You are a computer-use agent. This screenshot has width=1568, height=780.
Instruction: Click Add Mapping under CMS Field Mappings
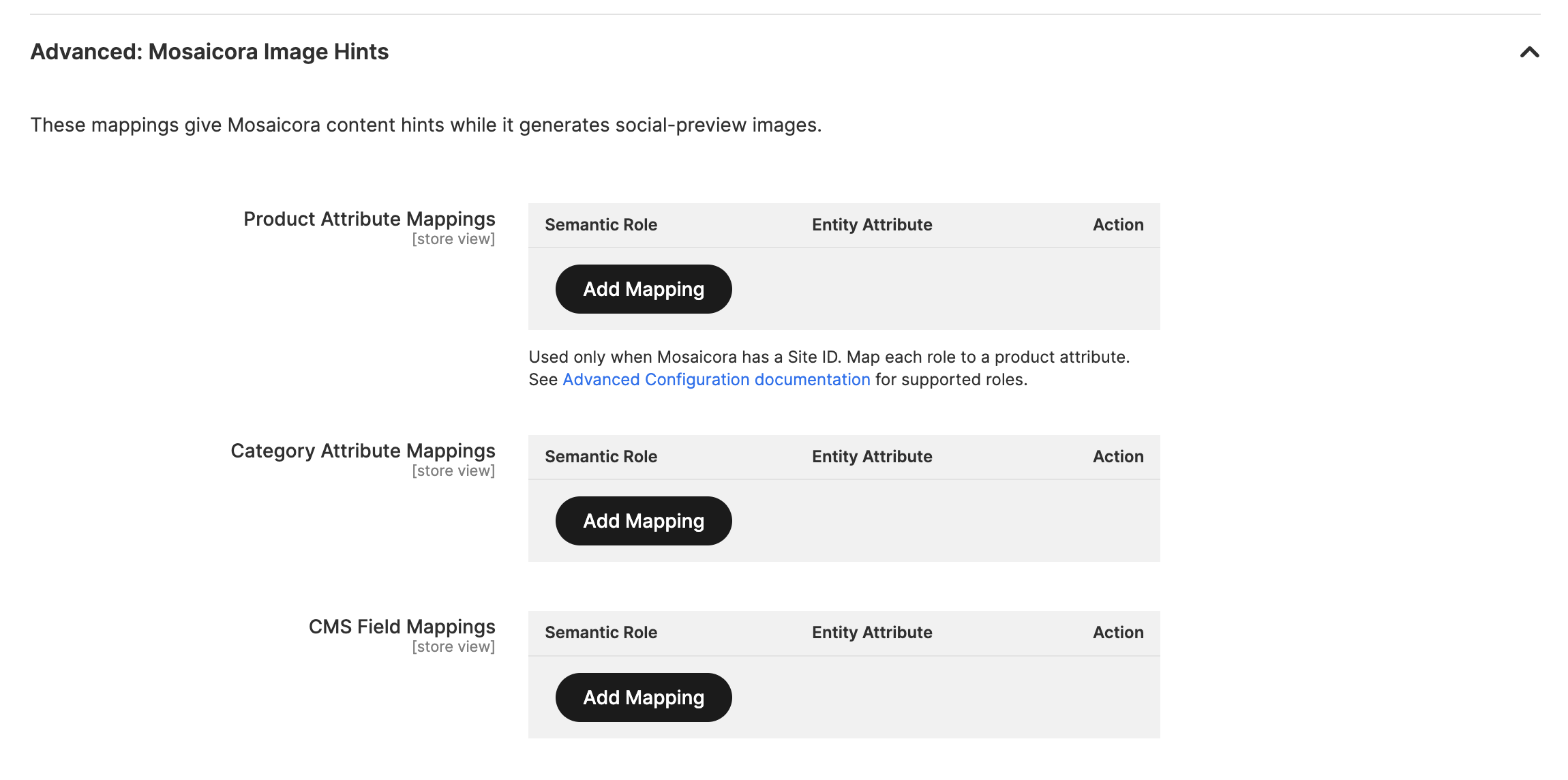pos(644,697)
